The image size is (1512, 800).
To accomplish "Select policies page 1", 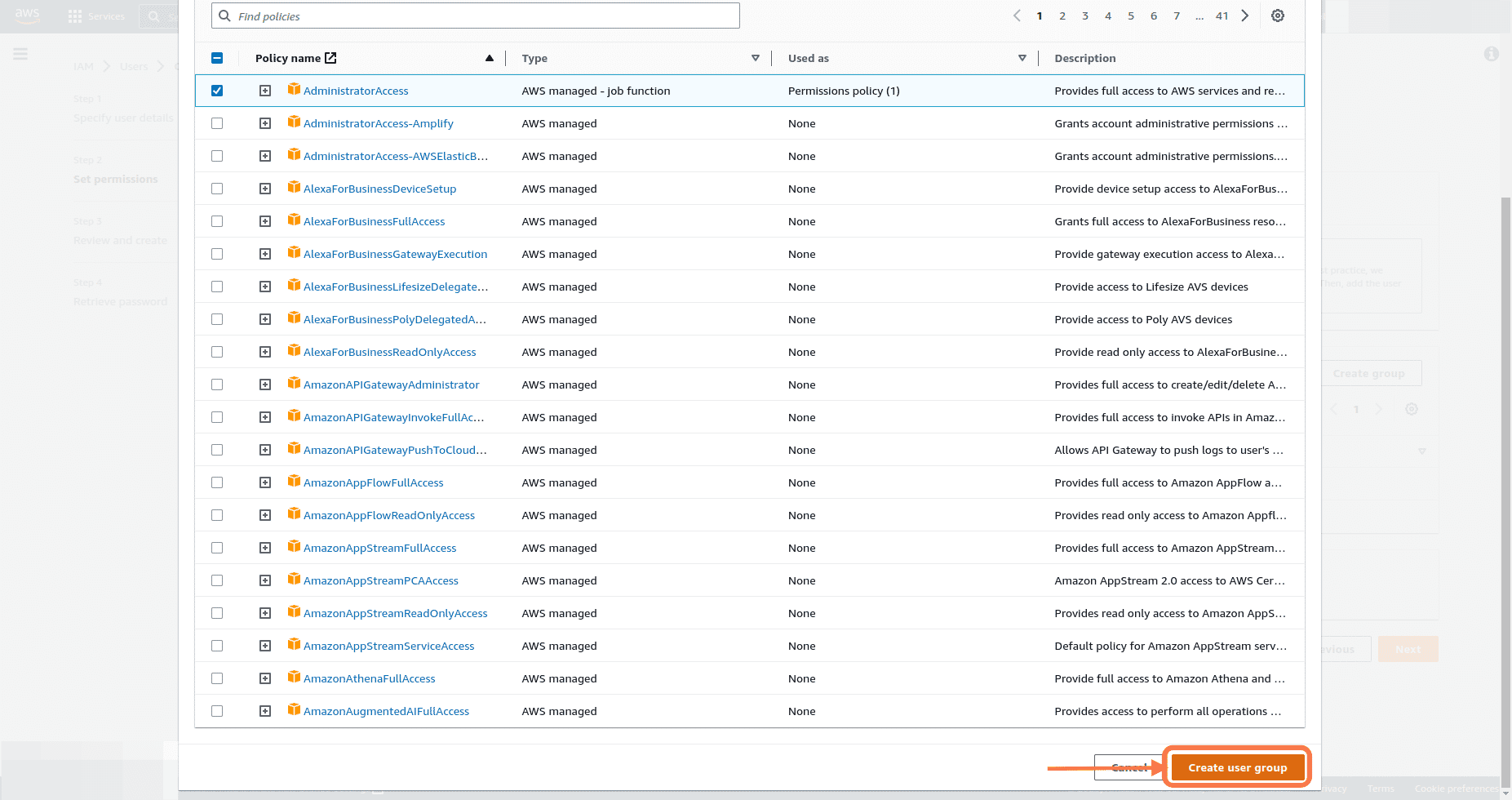I will point(1040,16).
